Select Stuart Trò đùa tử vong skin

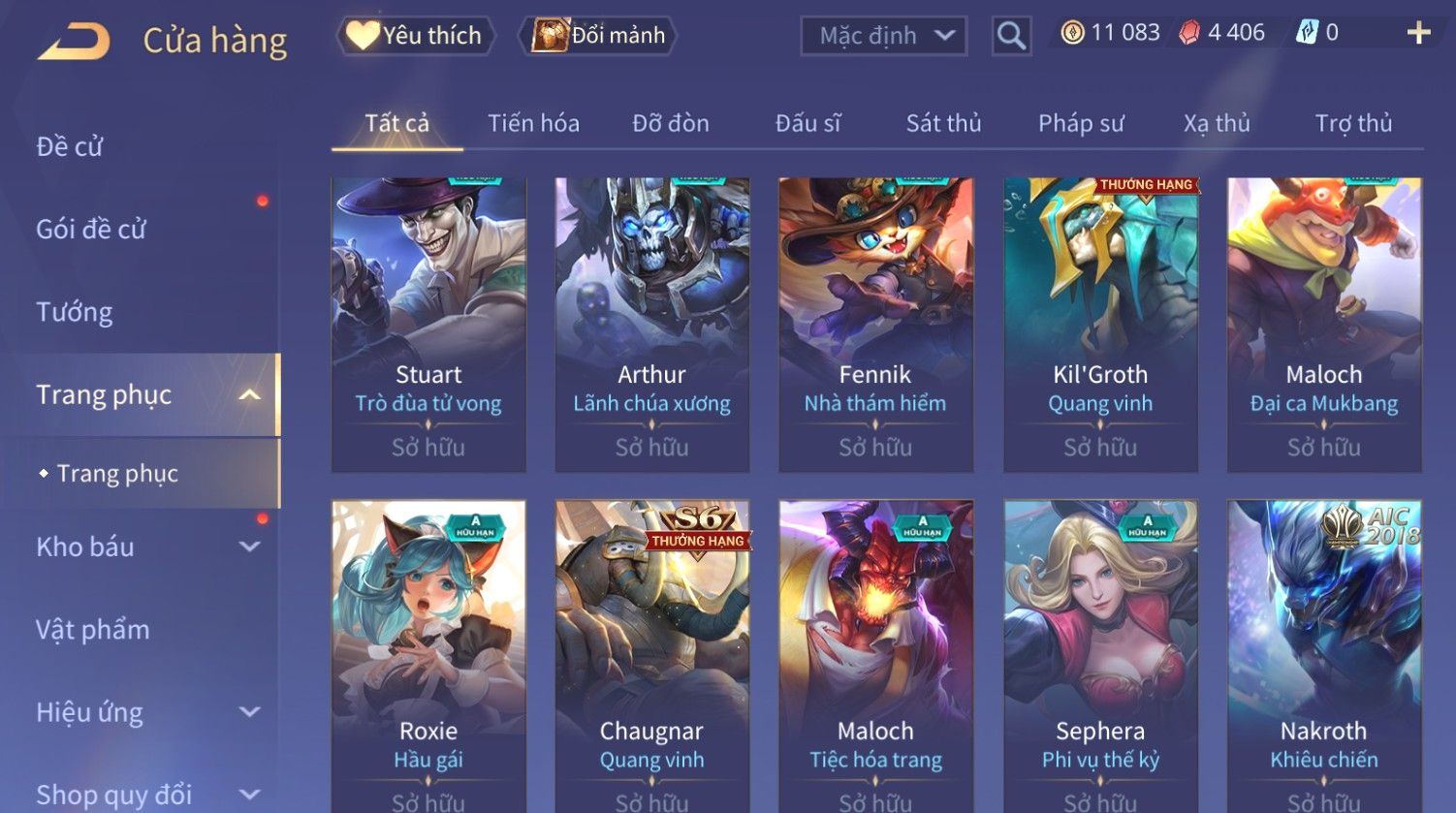pyautogui.click(x=428, y=325)
